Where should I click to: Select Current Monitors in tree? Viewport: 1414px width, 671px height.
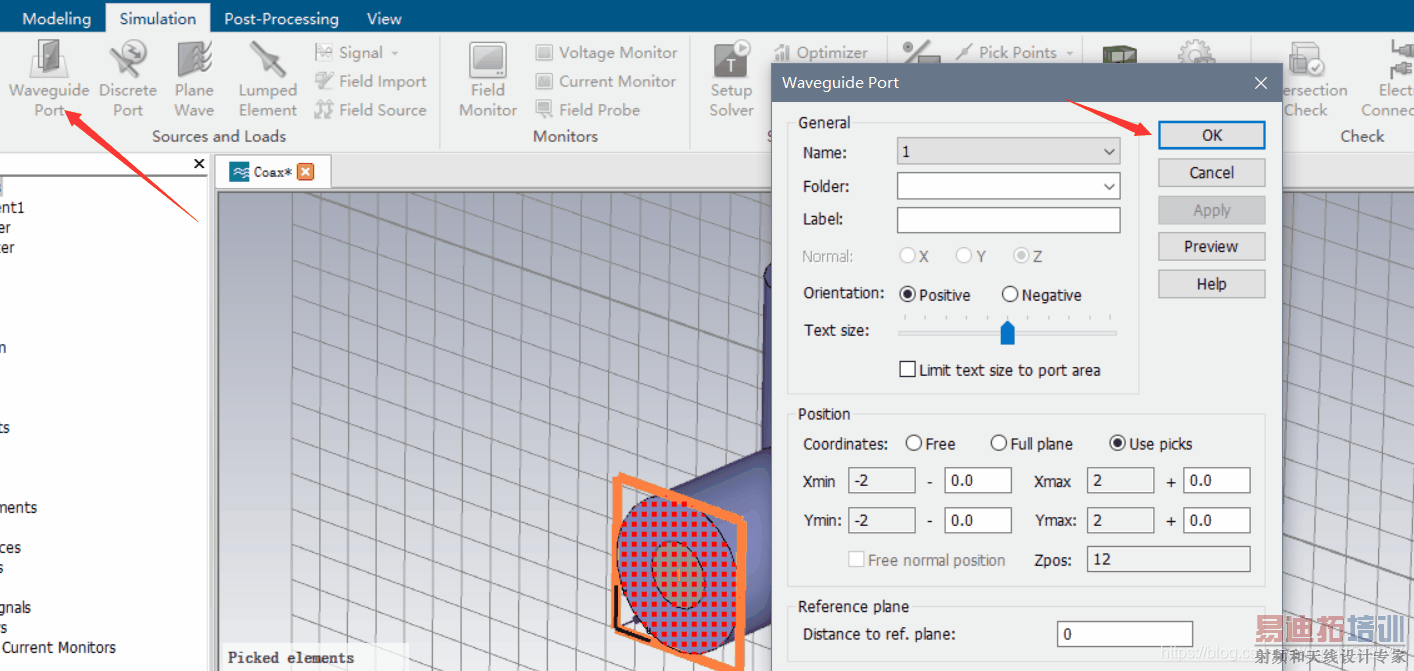(x=58, y=648)
